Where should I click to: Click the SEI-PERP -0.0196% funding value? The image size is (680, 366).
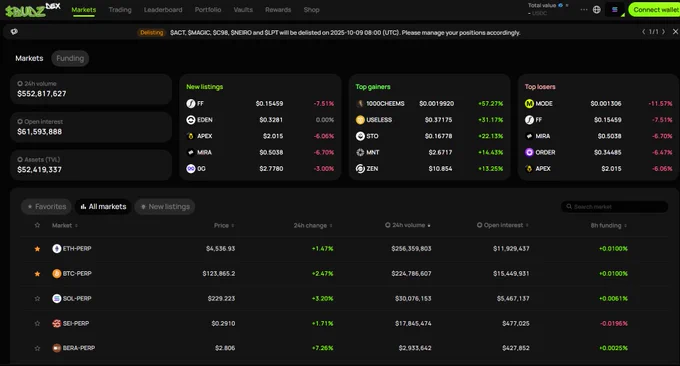tap(613, 324)
